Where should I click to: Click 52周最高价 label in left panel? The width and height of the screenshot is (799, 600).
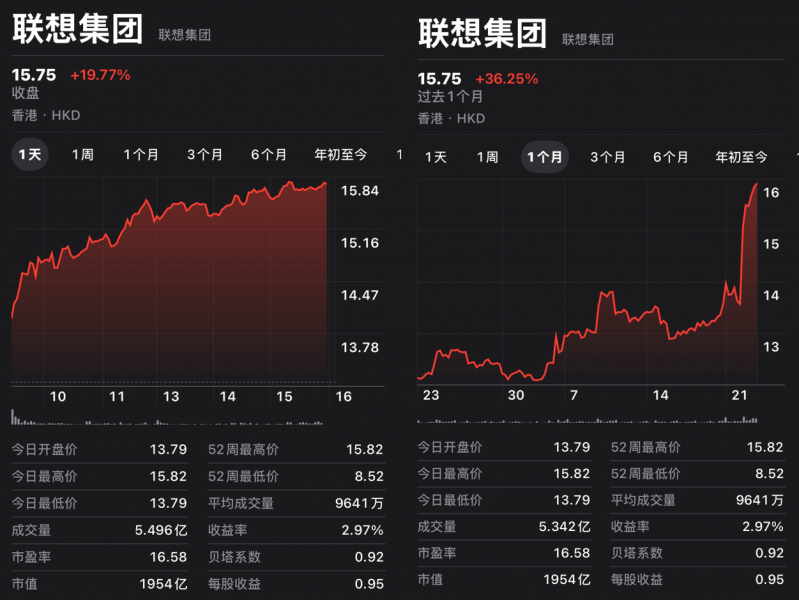pyautogui.click(x=244, y=450)
